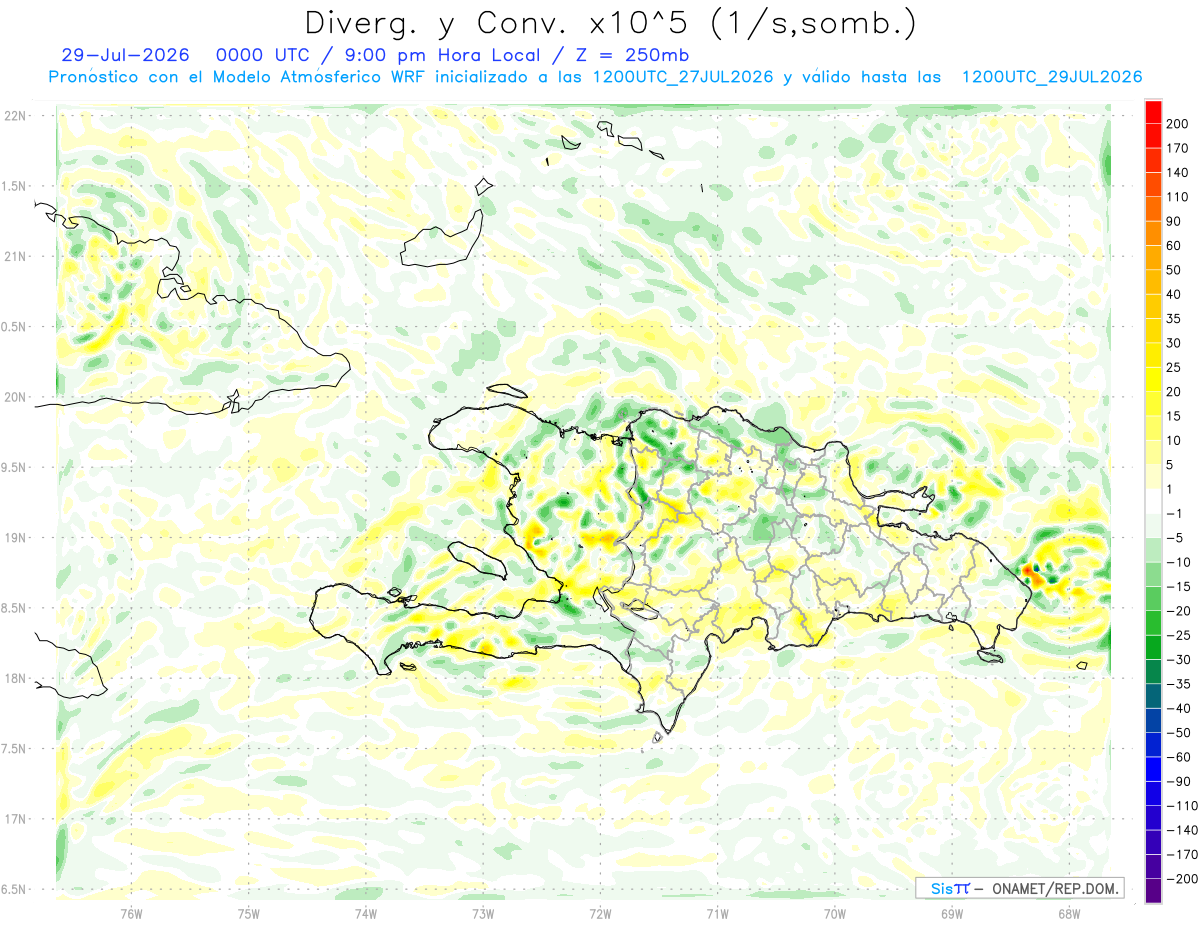Click the '0.5N' latitude label
This screenshot has width=1200, height=927.
[14, 327]
